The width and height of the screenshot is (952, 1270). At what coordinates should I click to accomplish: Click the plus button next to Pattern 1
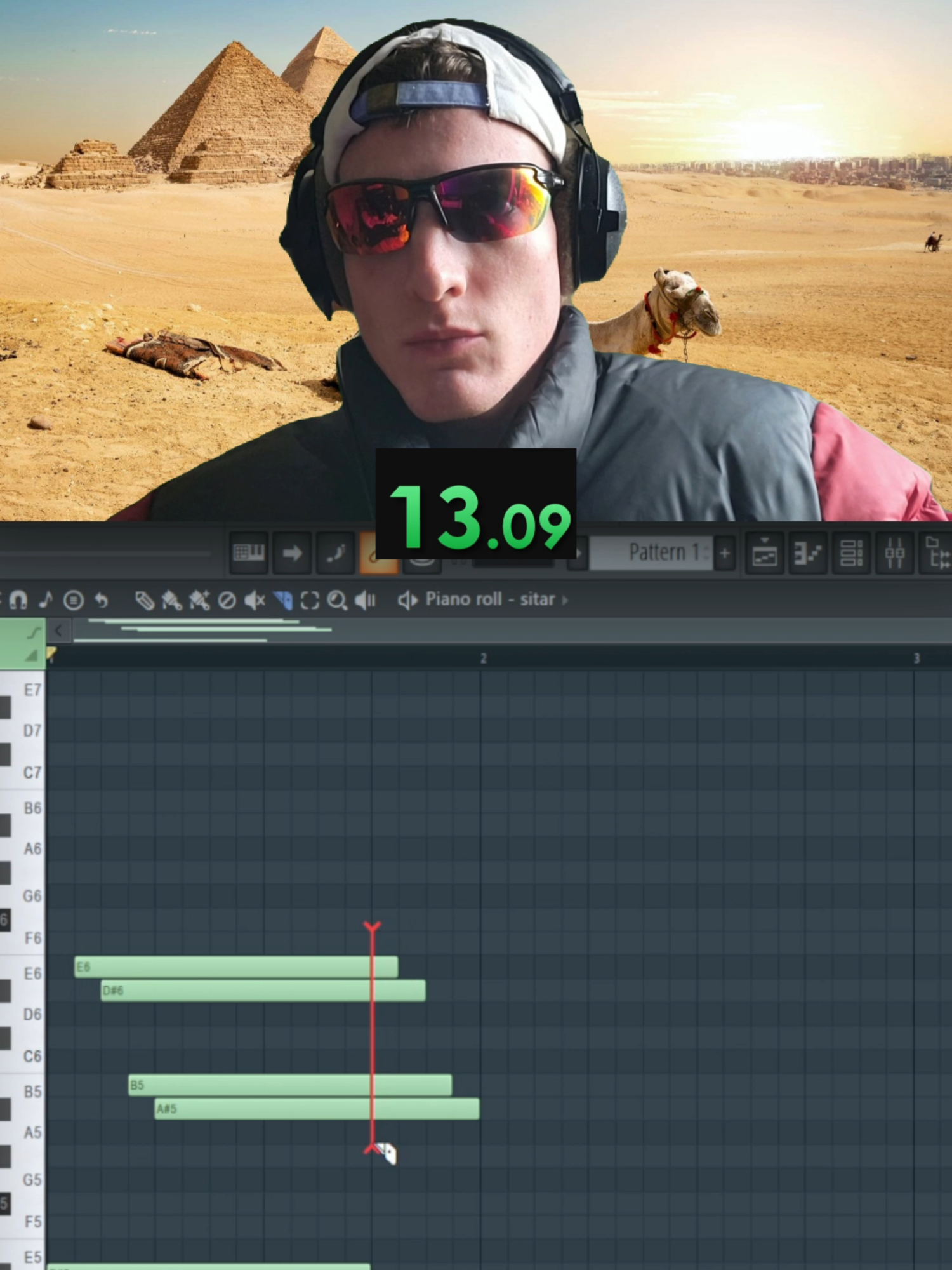(724, 552)
